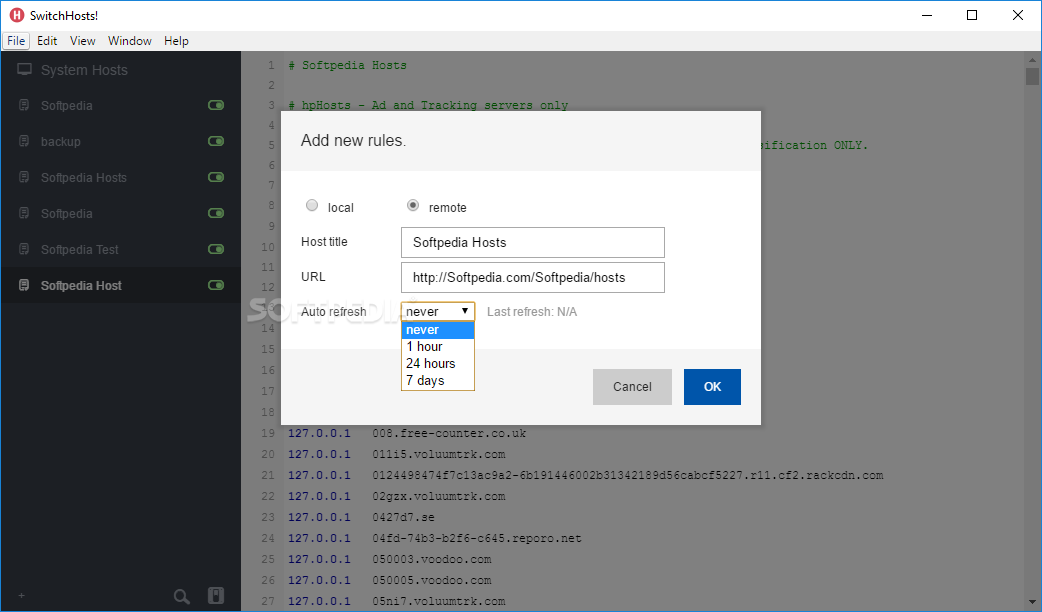Select the backup hosts entry
Viewport: 1042px width, 612px height.
pos(120,141)
